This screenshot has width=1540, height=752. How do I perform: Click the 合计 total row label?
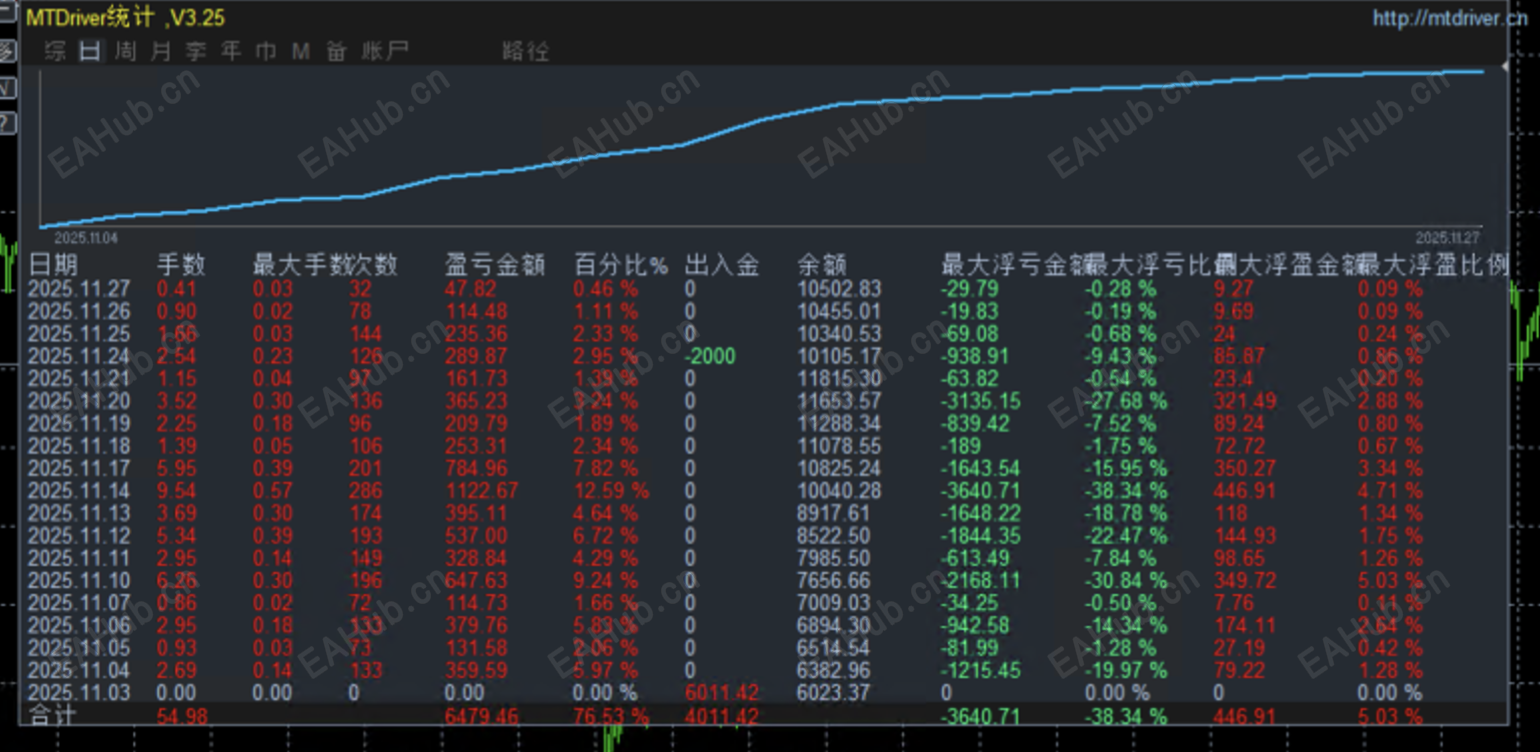[x=51, y=716]
